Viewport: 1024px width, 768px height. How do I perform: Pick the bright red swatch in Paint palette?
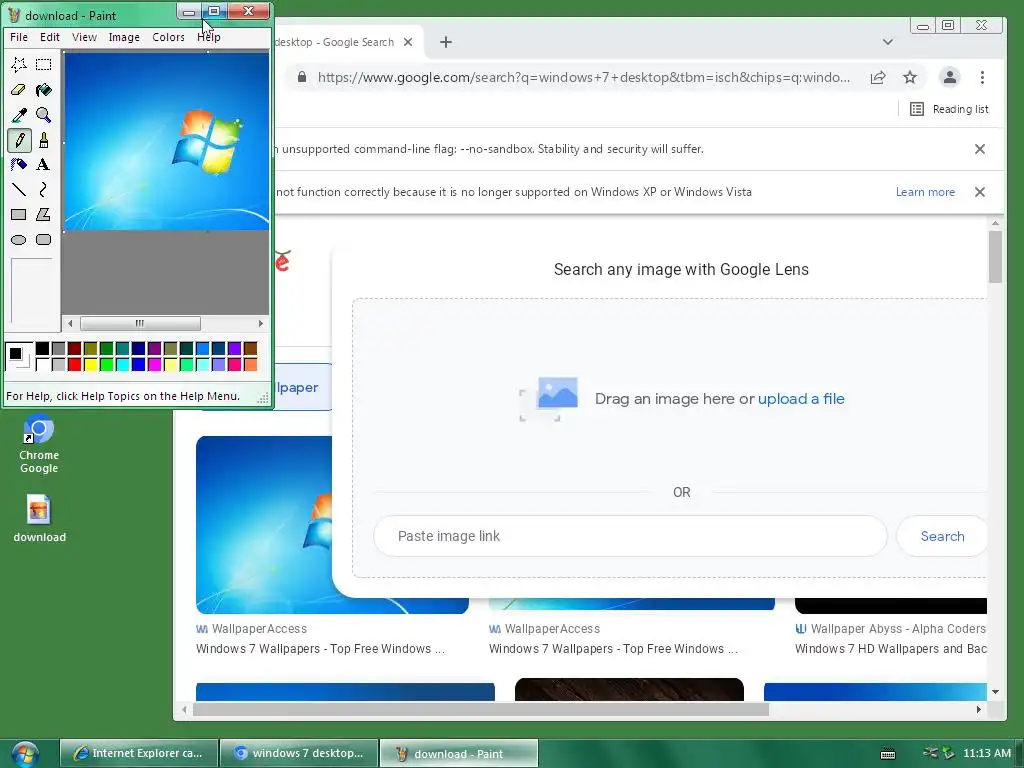(x=74, y=364)
